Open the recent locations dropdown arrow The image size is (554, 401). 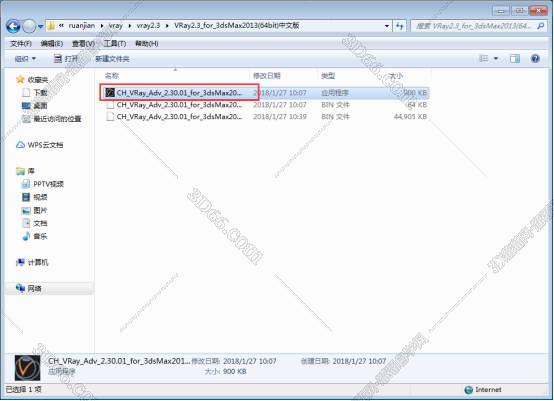41,26
